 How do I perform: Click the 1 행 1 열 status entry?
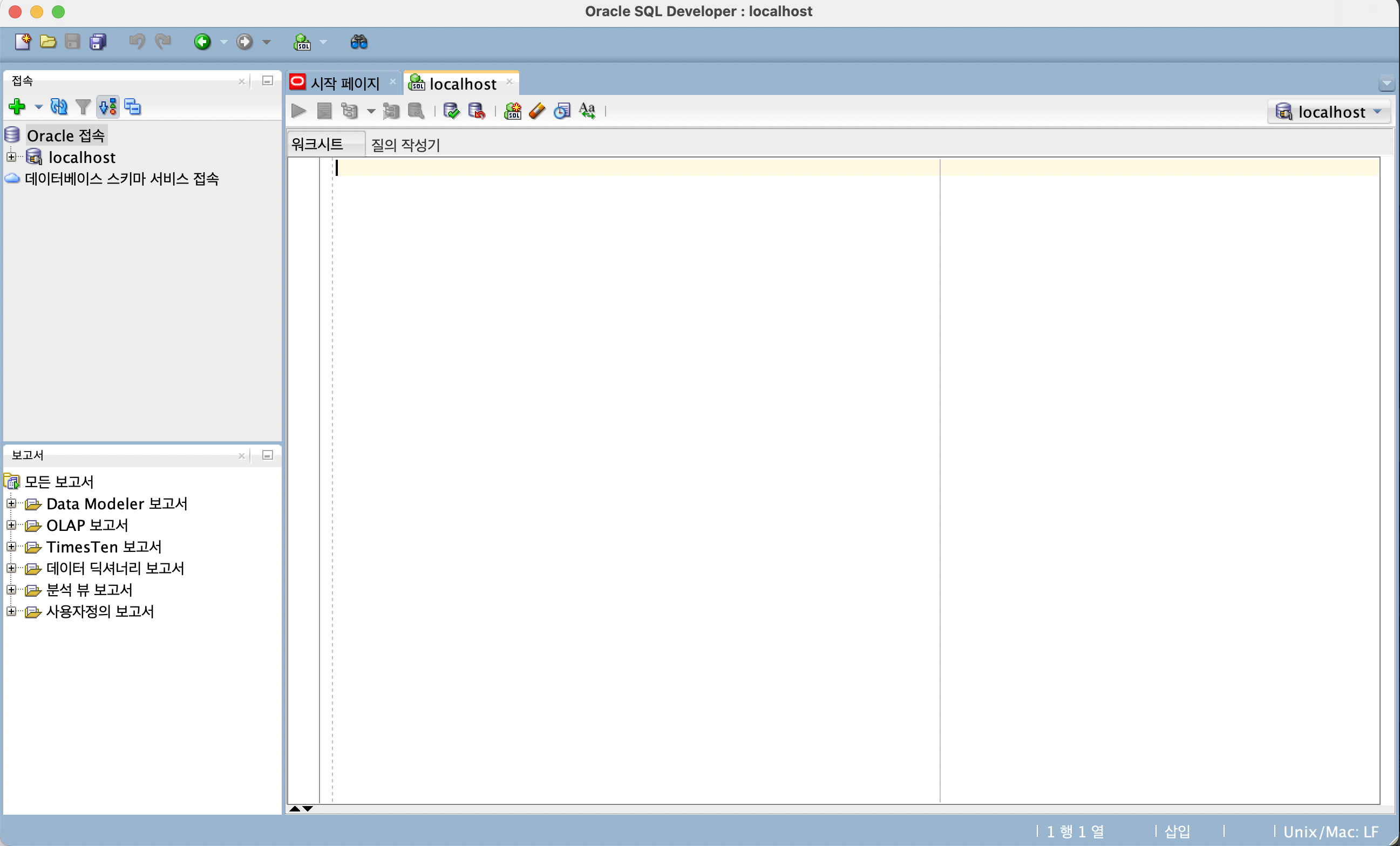[1075, 831]
